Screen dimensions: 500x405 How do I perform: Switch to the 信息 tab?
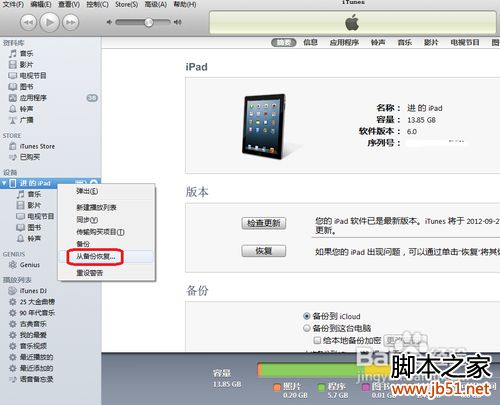click(310, 42)
